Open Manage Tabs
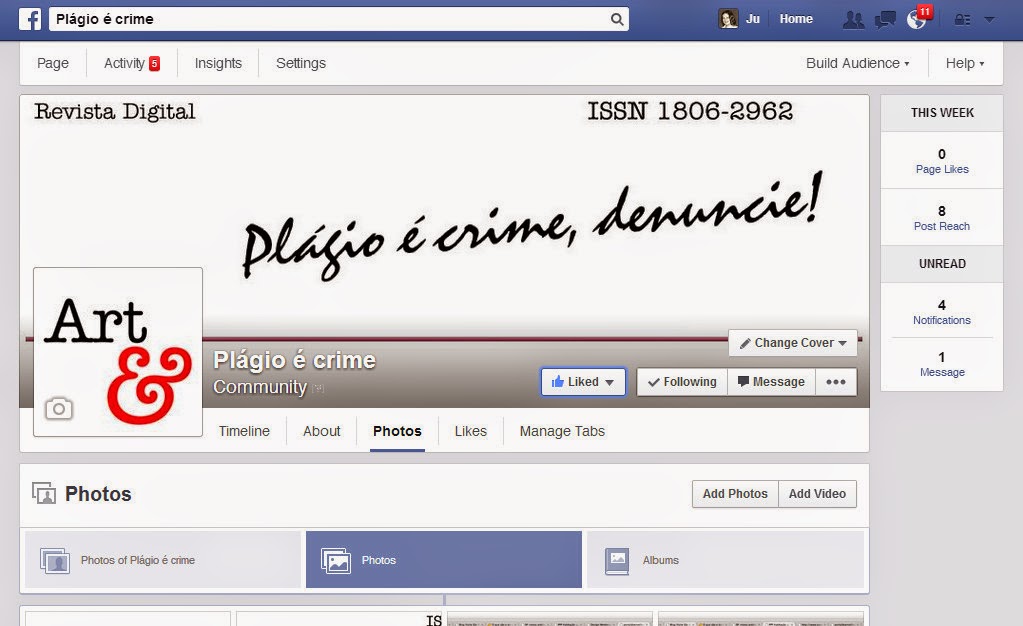1023x626 pixels. point(562,431)
